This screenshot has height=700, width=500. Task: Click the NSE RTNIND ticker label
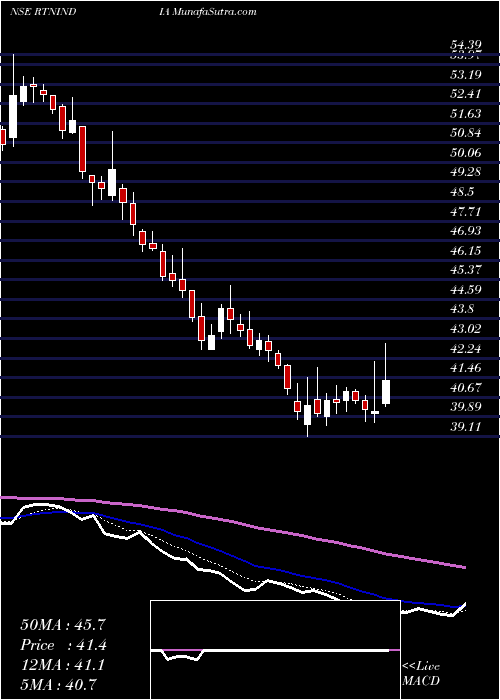tap(42, 12)
